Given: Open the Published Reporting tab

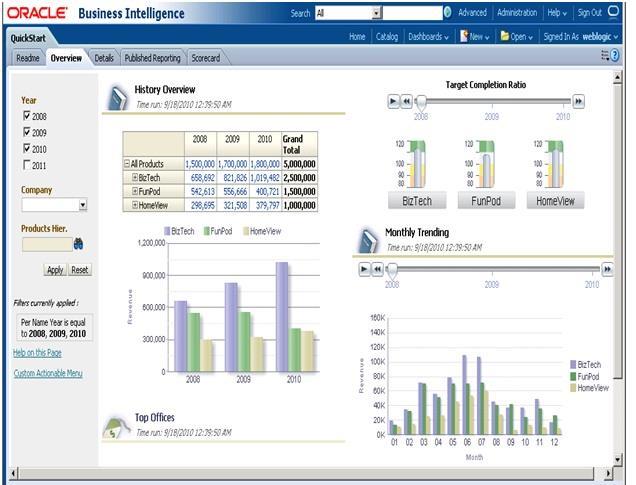Looking at the screenshot, I should click(x=153, y=58).
